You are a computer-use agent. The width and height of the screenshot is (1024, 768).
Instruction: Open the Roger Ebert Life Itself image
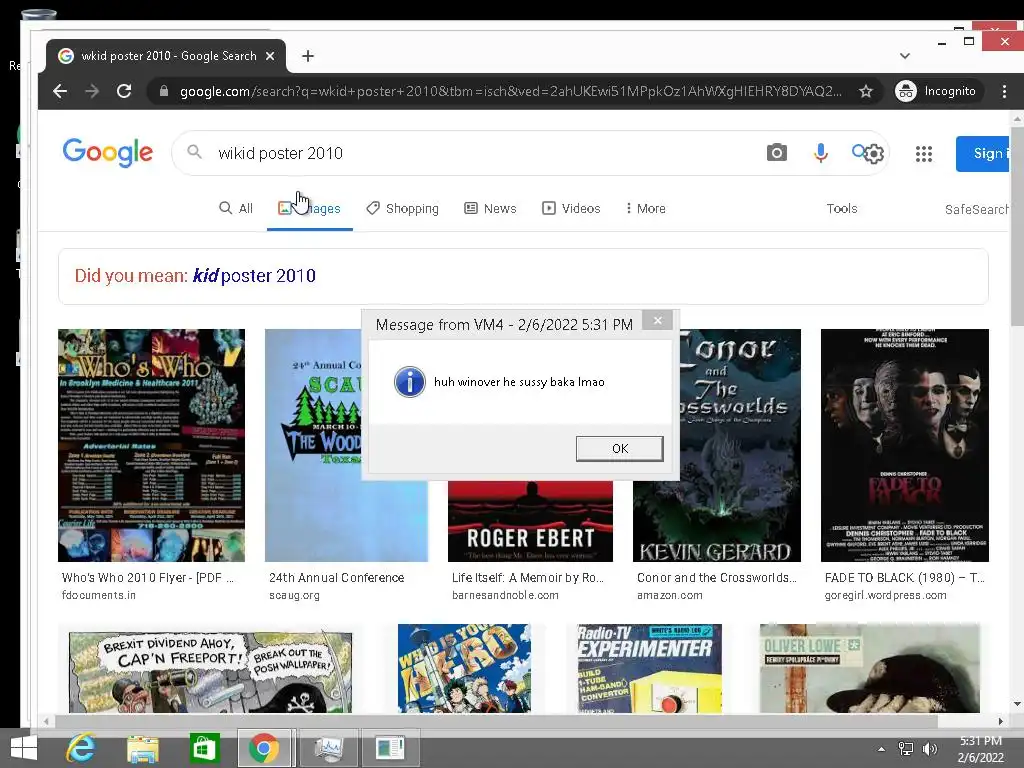pyautogui.click(x=530, y=521)
